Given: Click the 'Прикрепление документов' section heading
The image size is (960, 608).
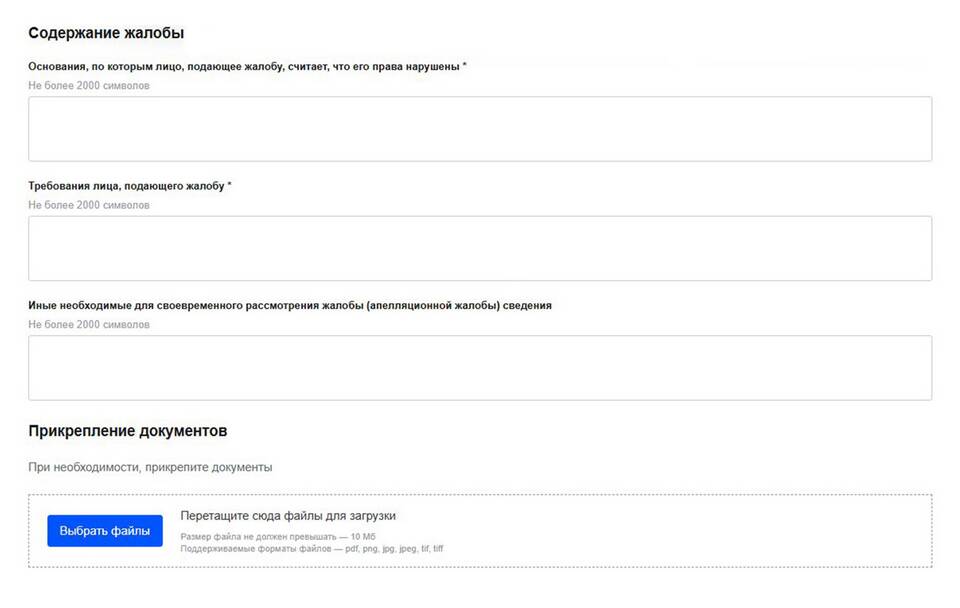Looking at the screenshot, I should 128,431.
